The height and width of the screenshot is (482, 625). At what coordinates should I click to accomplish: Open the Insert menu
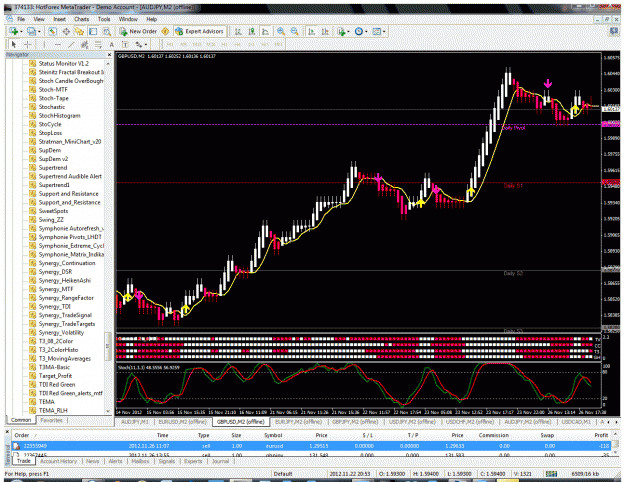(60, 19)
